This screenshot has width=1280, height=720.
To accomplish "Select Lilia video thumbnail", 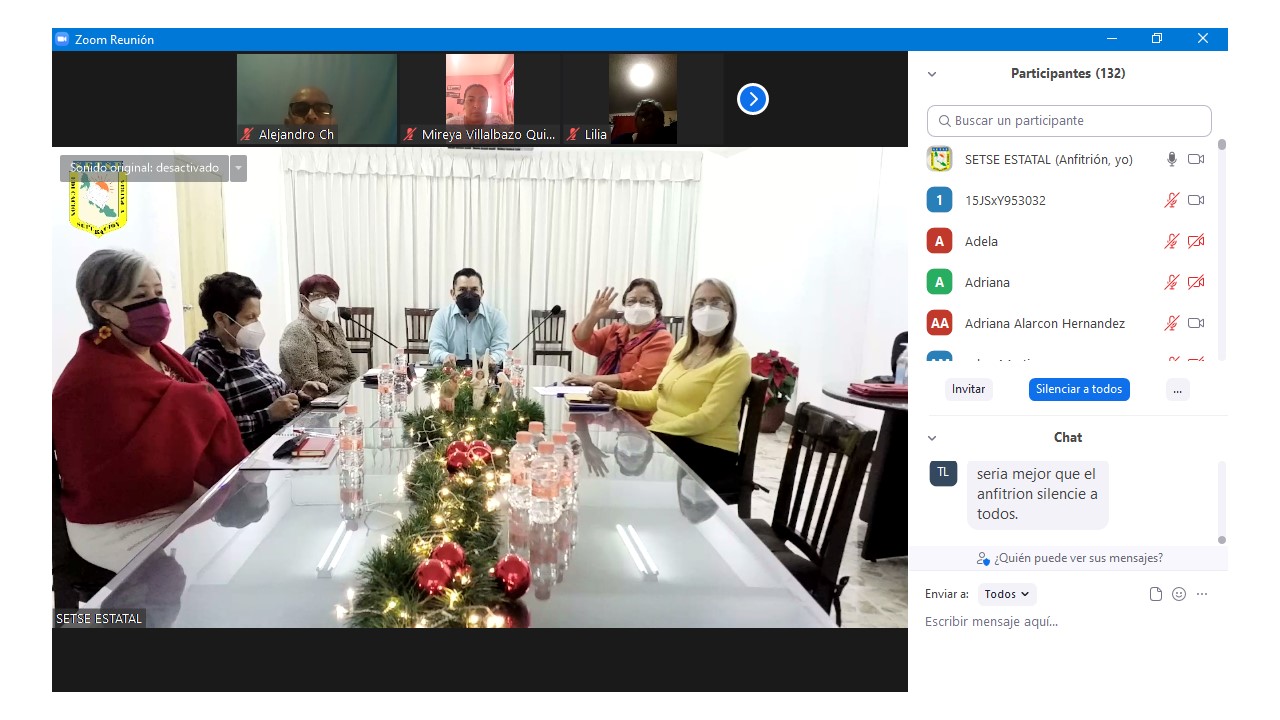I will (643, 99).
